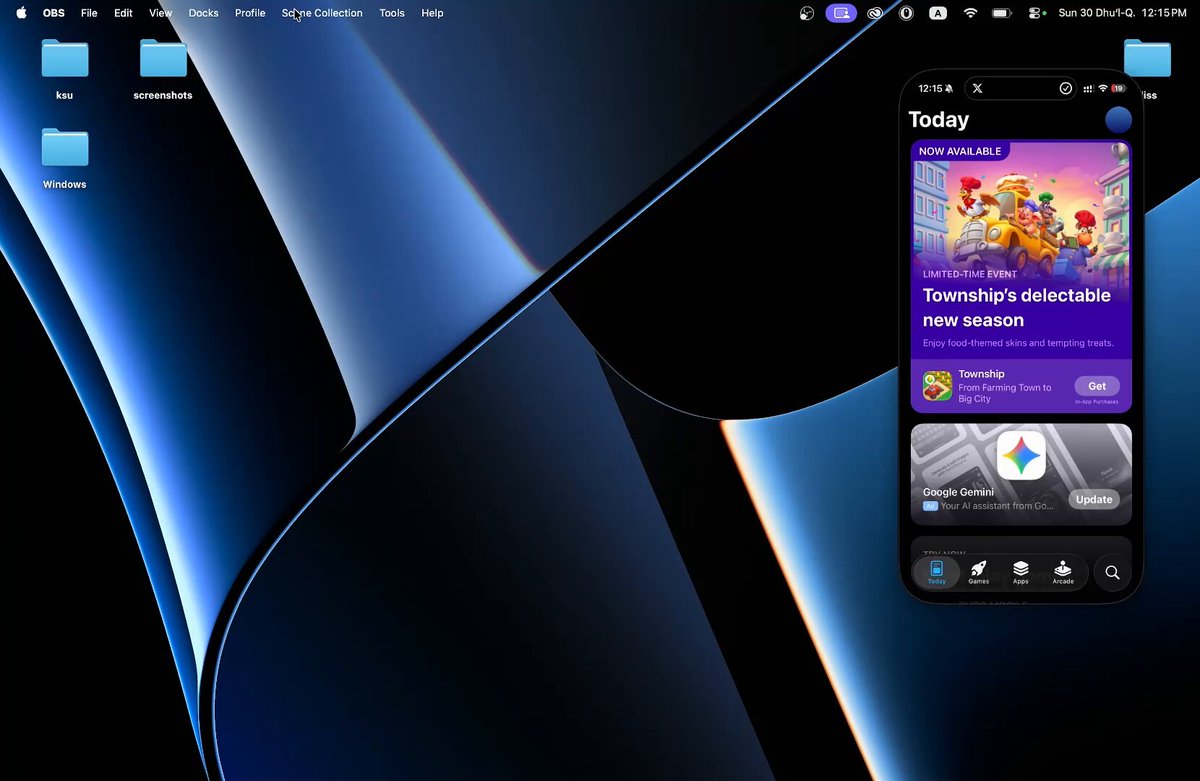Click the purple screen mirroring status icon

(841, 13)
